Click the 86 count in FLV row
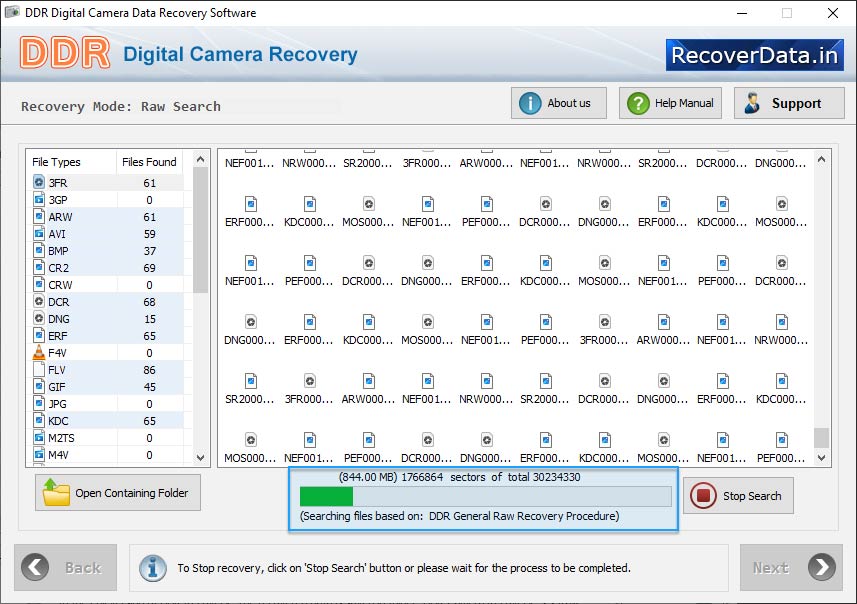 (149, 370)
